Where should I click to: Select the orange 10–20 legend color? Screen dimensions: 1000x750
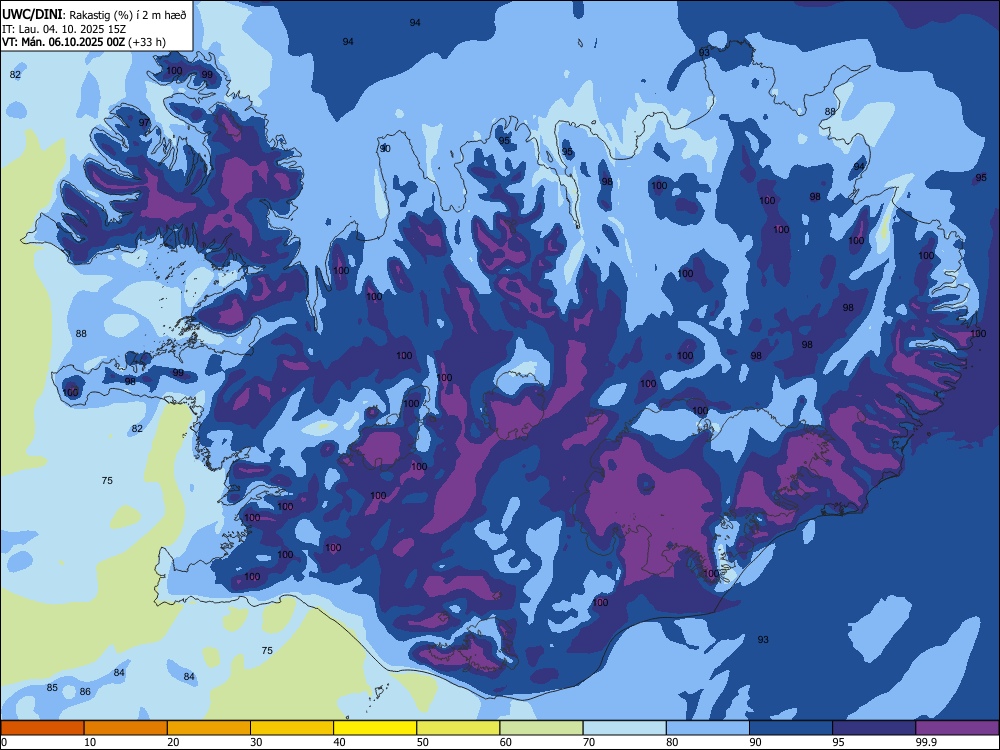click(126, 728)
